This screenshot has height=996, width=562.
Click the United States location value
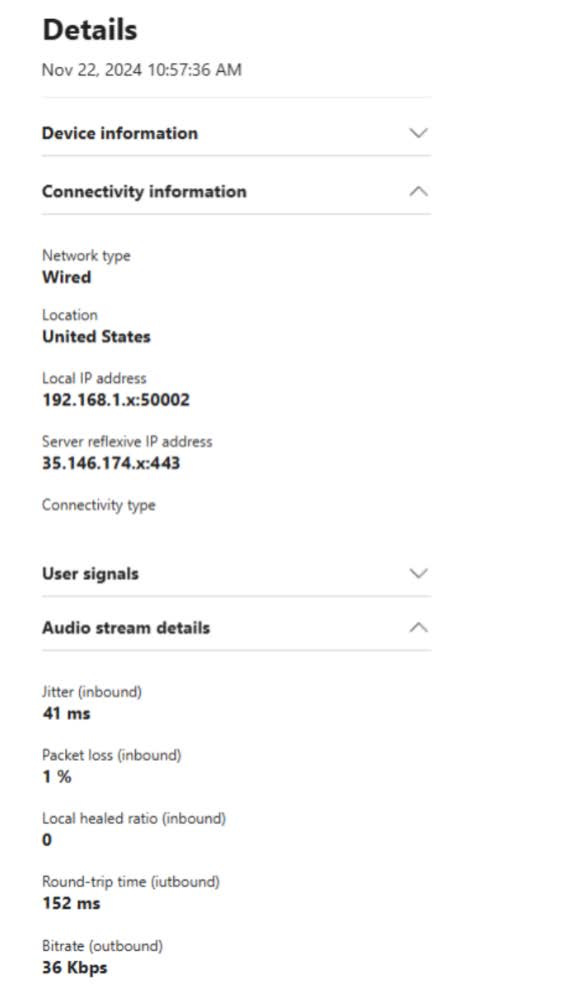97,337
